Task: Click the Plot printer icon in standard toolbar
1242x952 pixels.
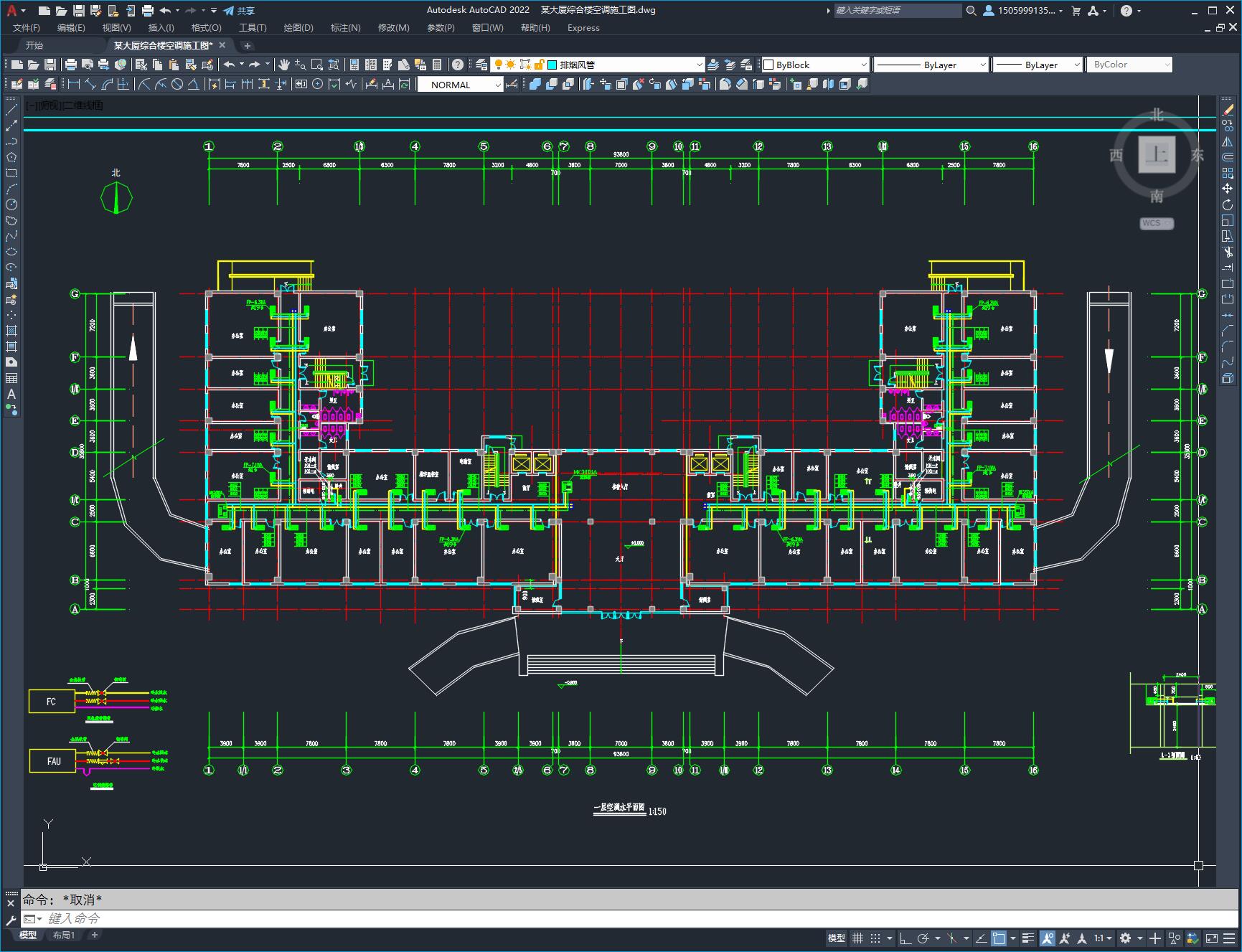Action: [71, 65]
